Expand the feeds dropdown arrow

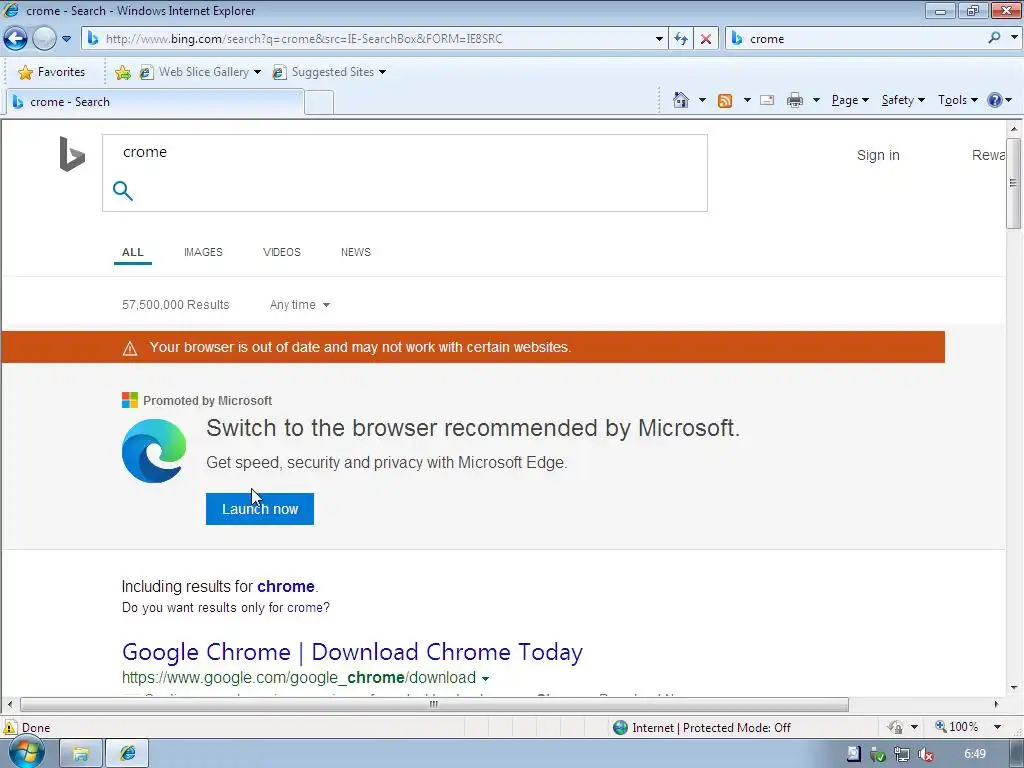pos(746,100)
